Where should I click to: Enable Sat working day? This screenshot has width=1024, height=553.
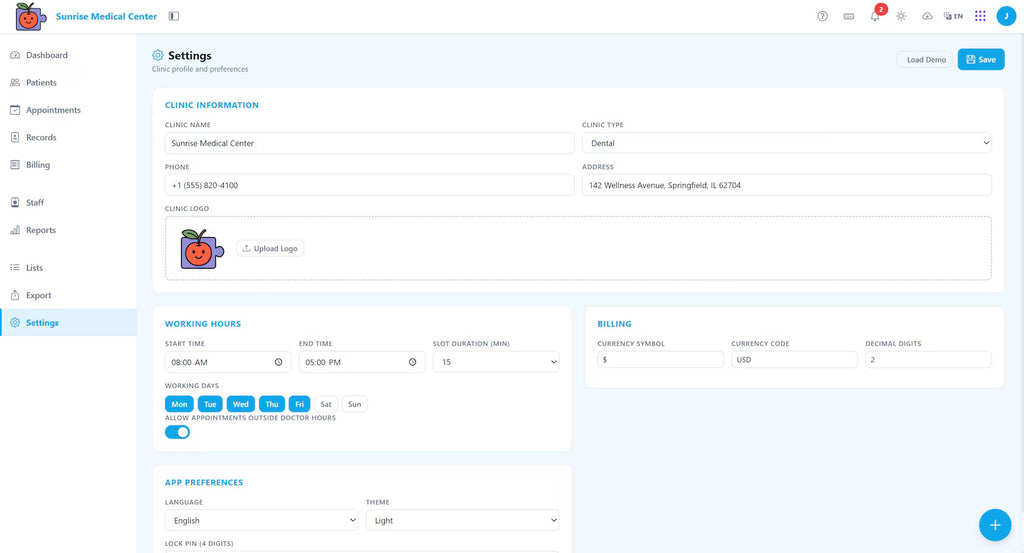(x=326, y=404)
